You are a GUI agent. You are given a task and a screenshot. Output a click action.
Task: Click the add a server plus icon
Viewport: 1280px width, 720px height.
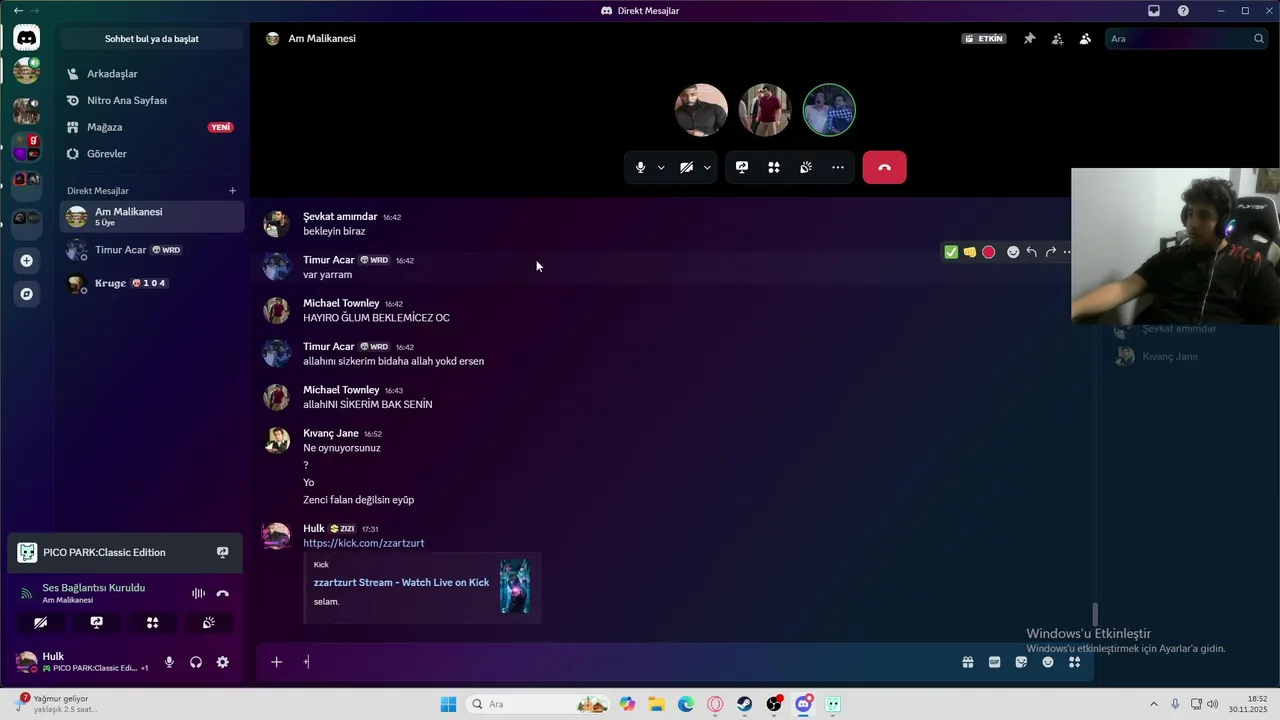(x=27, y=261)
